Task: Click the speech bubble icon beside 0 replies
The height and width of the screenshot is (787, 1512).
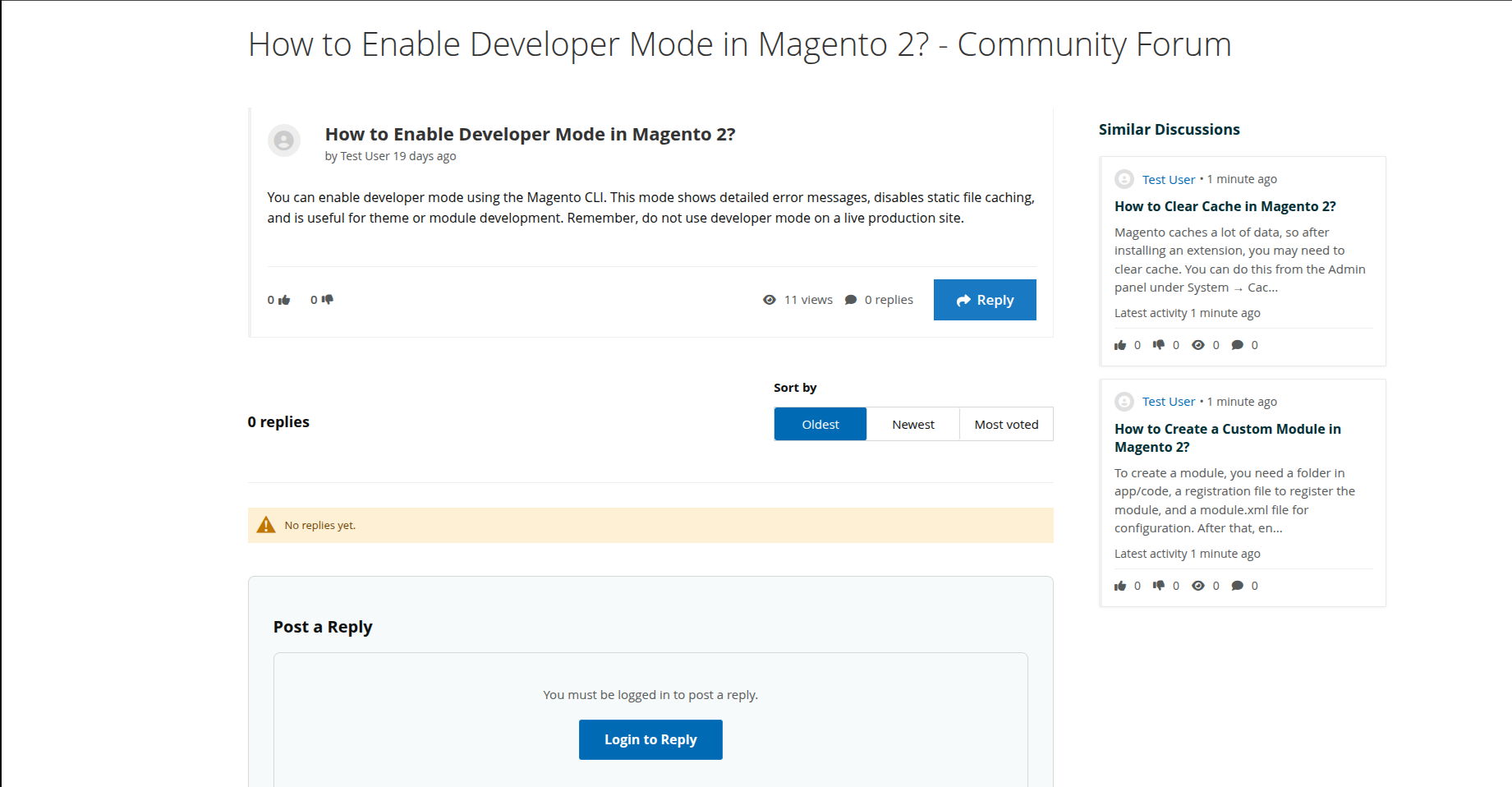Action: tap(851, 300)
